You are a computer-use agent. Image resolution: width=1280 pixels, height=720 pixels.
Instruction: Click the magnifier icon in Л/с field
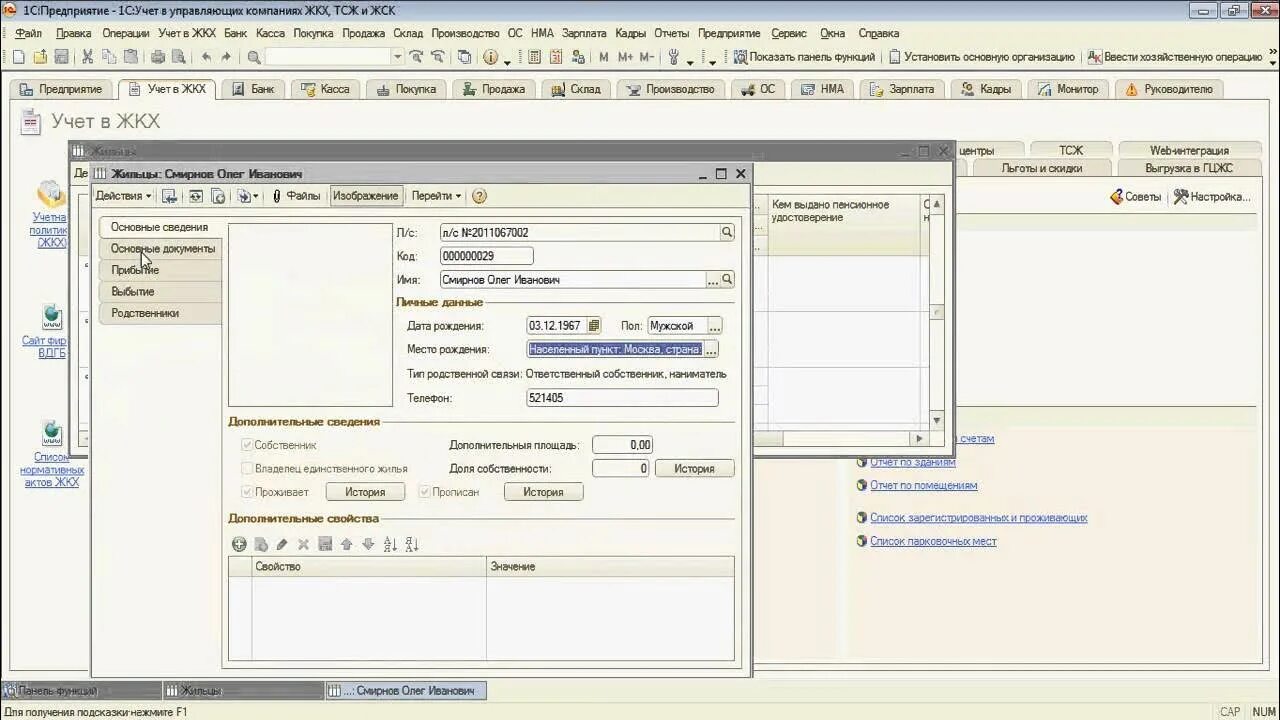pyautogui.click(x=727, y=232)
